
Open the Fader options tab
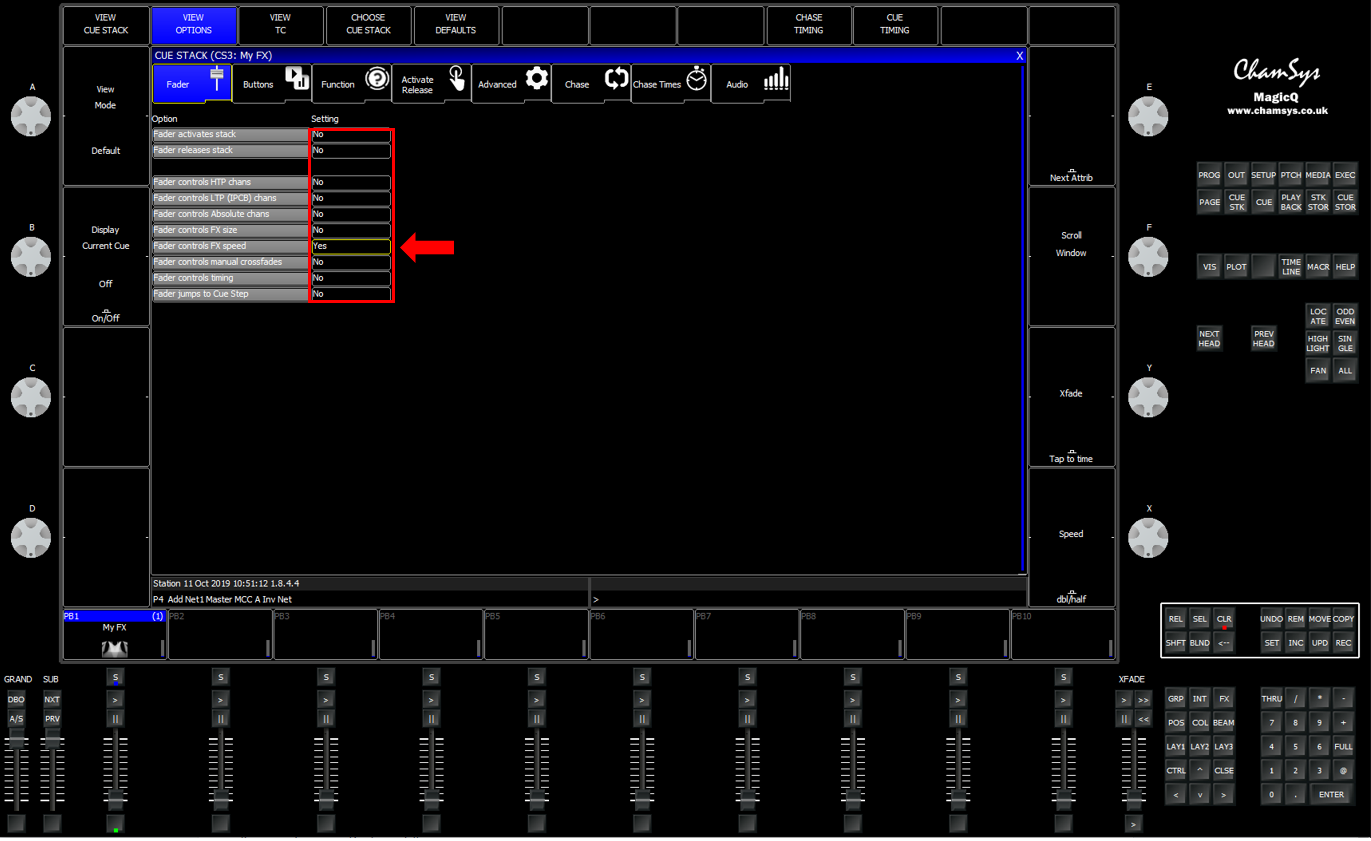tap(192, 84)
